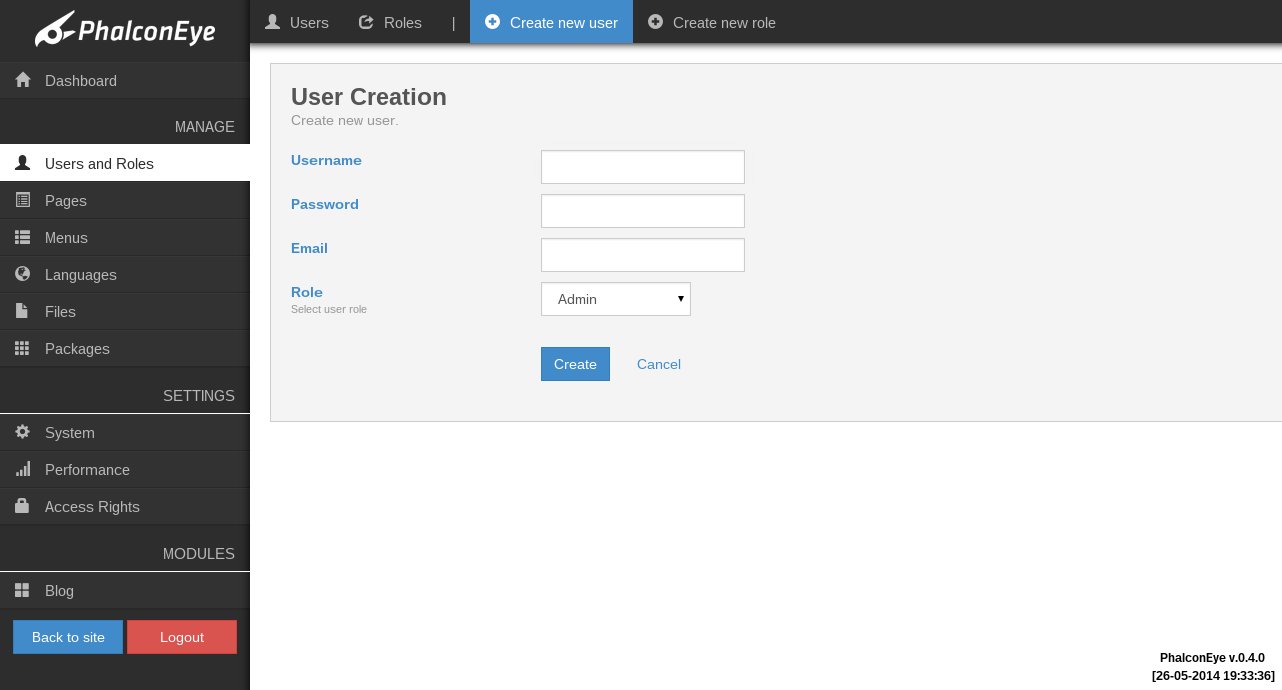This screenshot has height=690, width=1282.
Task: Click the SETTINGS section header
Action: tap(199, 396)
